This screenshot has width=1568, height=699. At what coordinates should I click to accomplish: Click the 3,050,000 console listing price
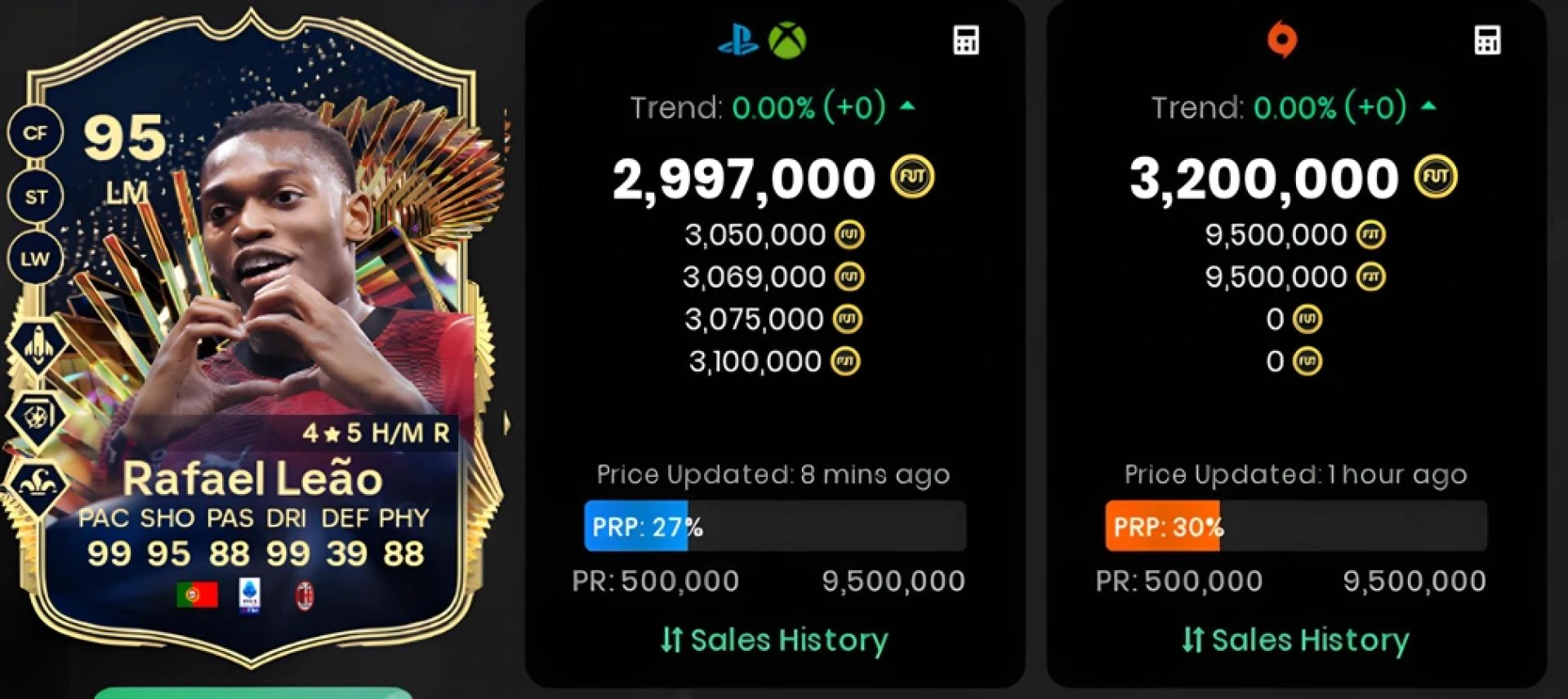pyautogui.click(x=755, y=235)
